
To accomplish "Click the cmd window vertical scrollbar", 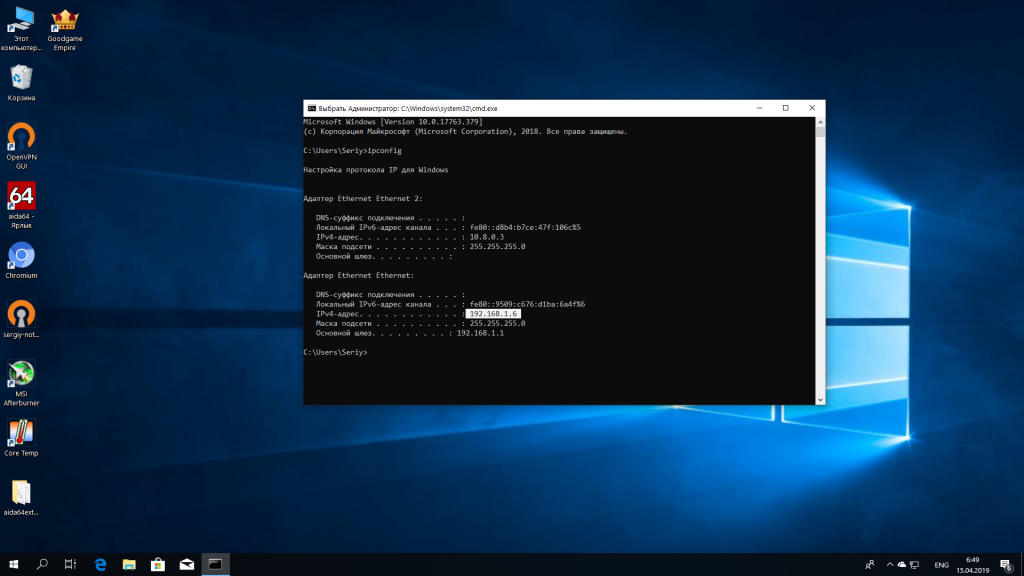I will (x=821, y=260).
